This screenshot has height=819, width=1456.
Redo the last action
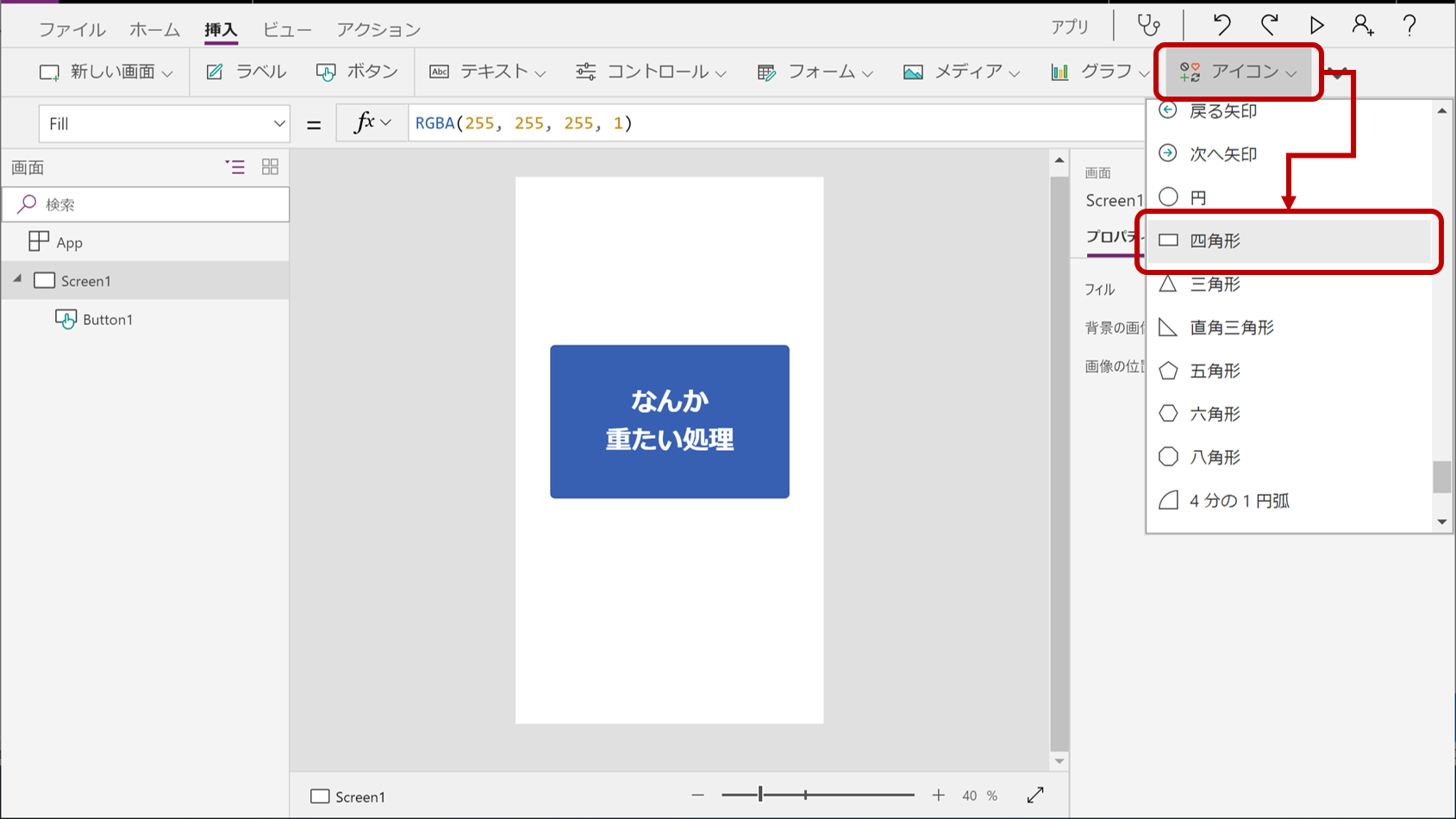[1268, 26]
